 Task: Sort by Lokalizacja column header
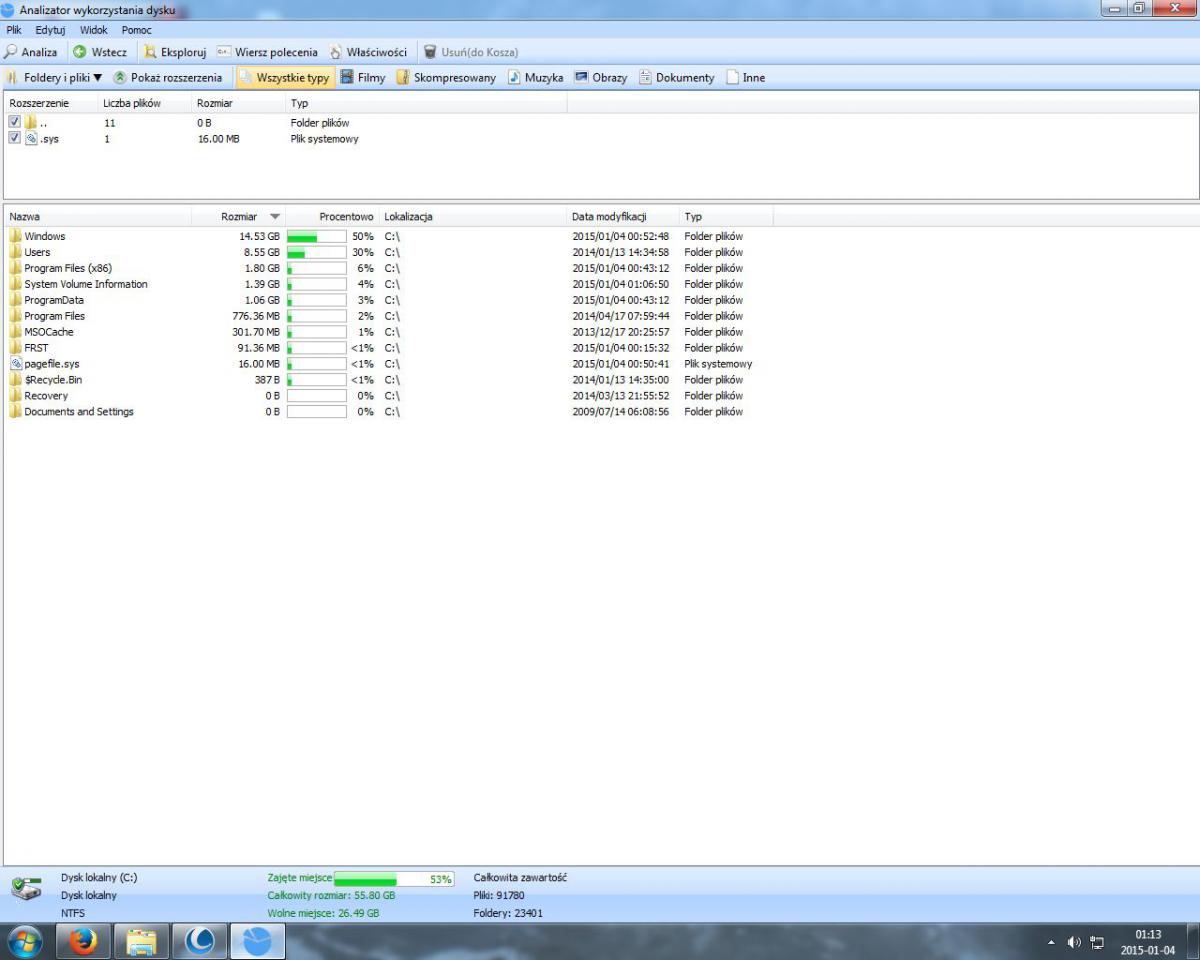tap(473, 216)
